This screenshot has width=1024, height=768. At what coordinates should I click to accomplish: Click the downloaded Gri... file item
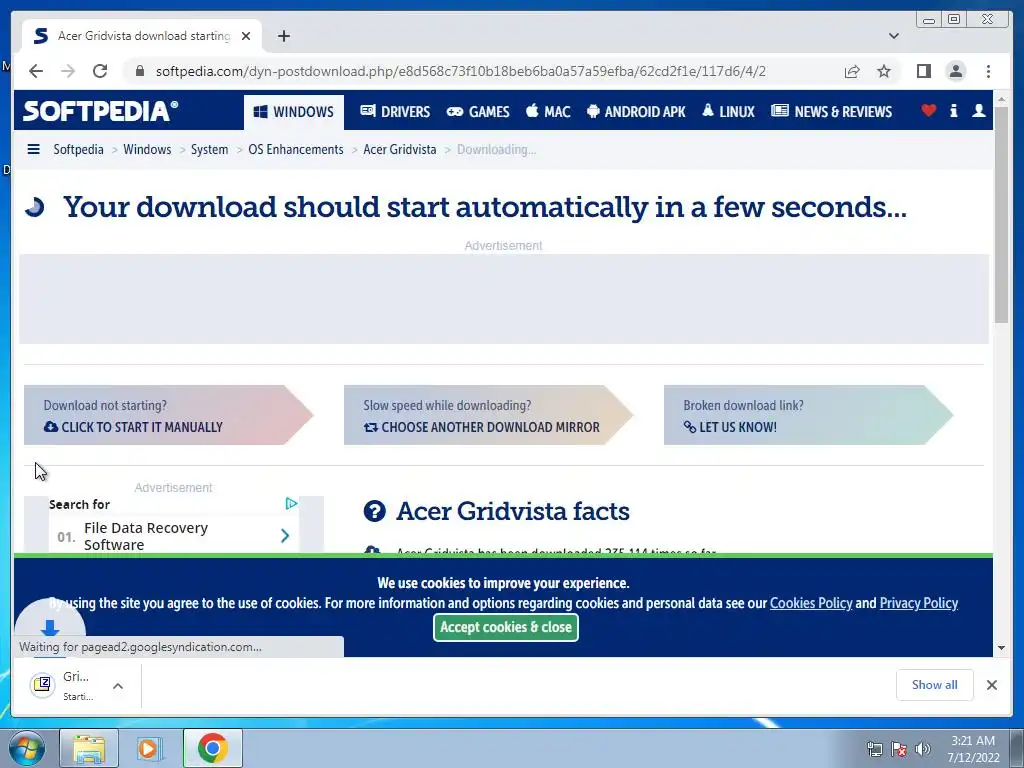tap(63, 685)
